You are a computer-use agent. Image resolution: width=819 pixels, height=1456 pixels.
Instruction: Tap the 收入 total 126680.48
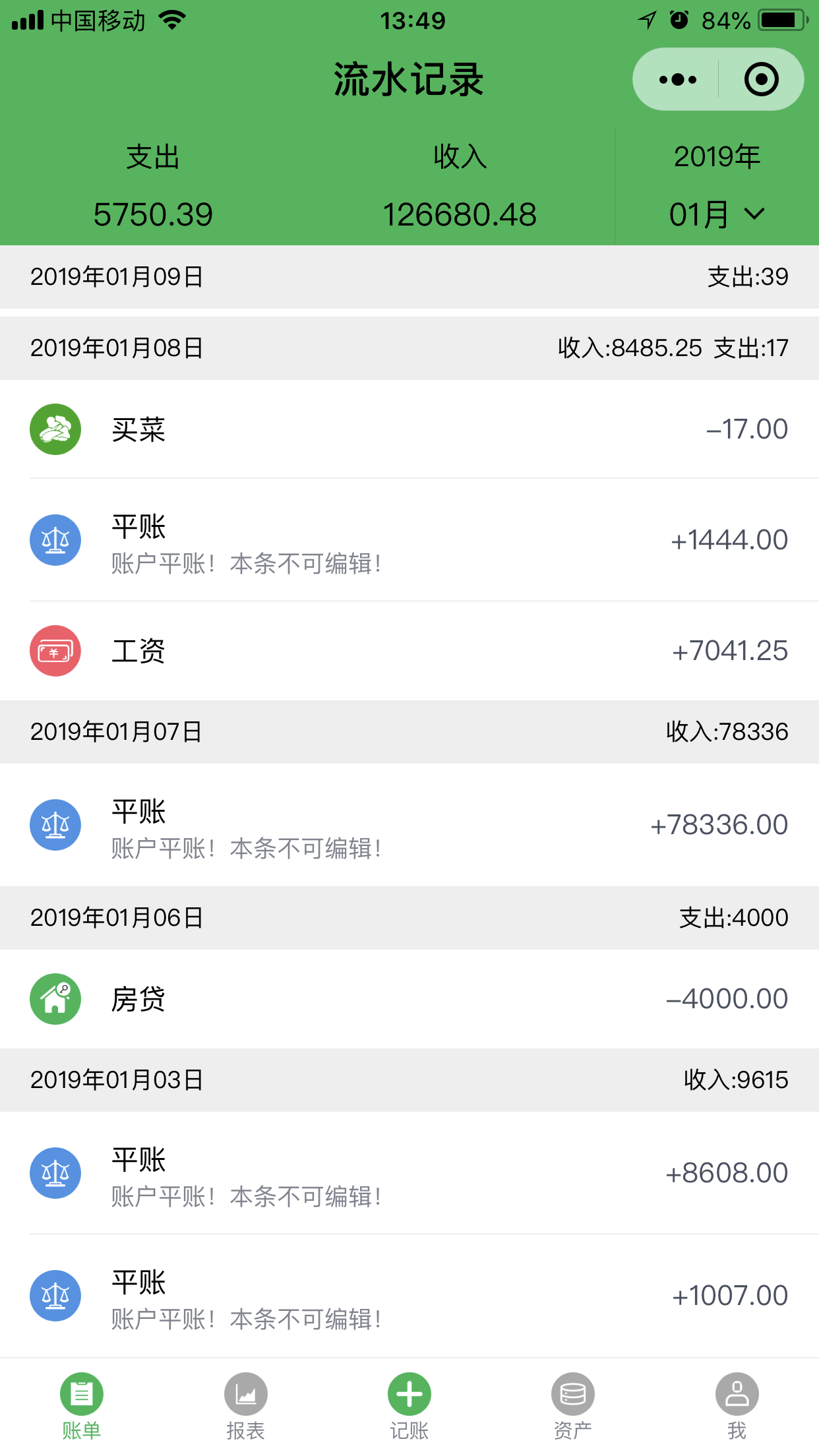coord(460,214)
